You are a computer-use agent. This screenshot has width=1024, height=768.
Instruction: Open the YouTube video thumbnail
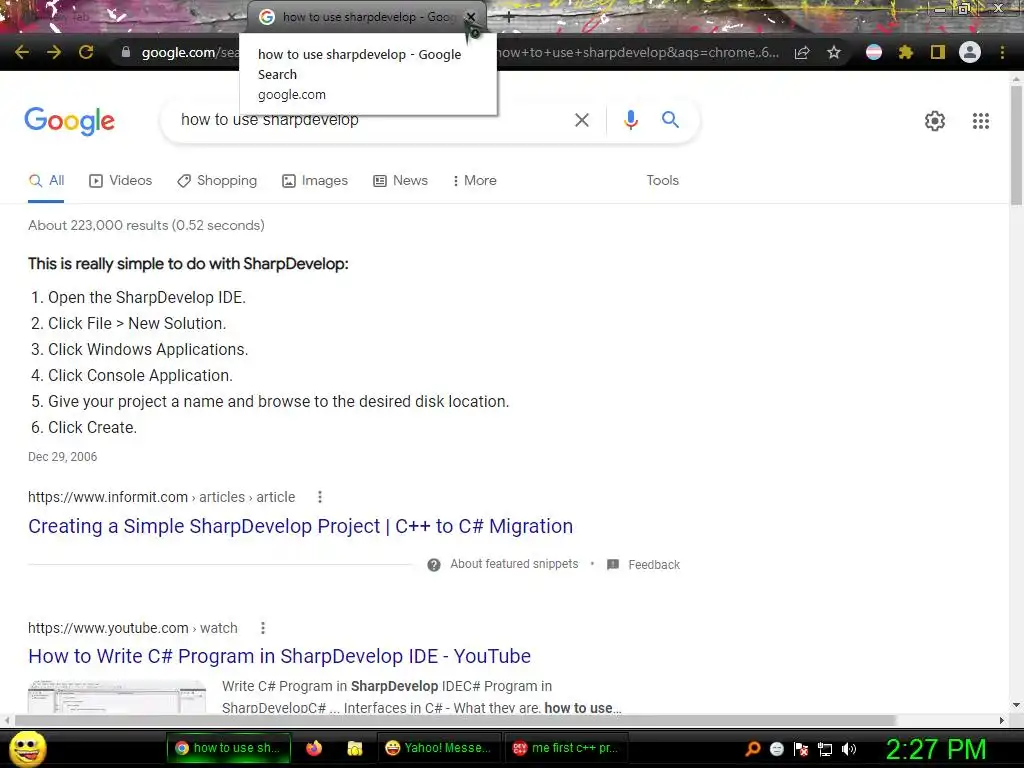click(x=117, y=696)
